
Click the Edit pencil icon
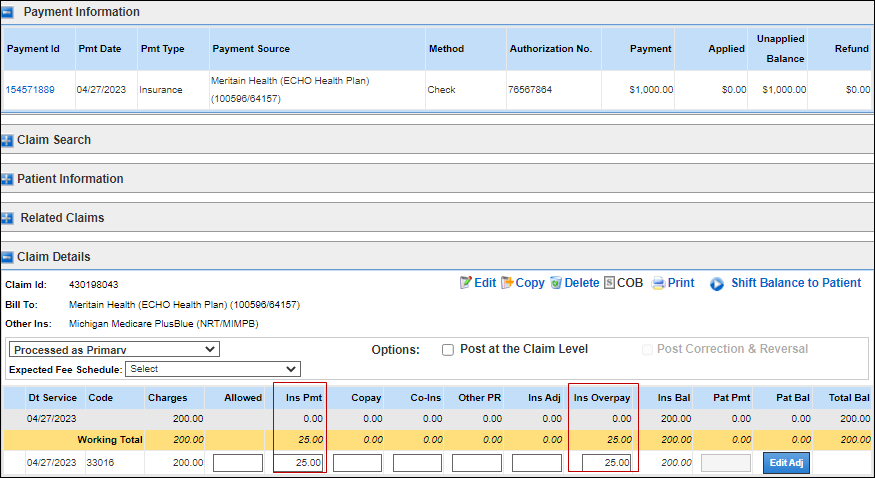click(465, 283)
